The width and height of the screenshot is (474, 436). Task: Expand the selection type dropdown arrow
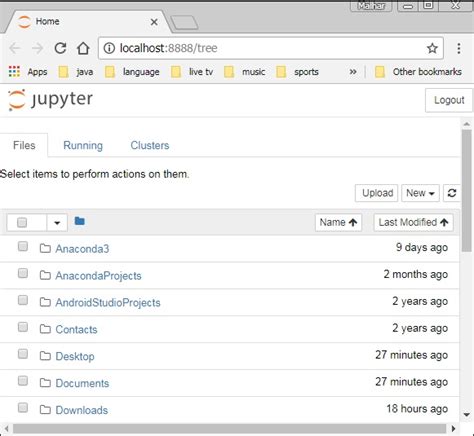coord(57,223)
